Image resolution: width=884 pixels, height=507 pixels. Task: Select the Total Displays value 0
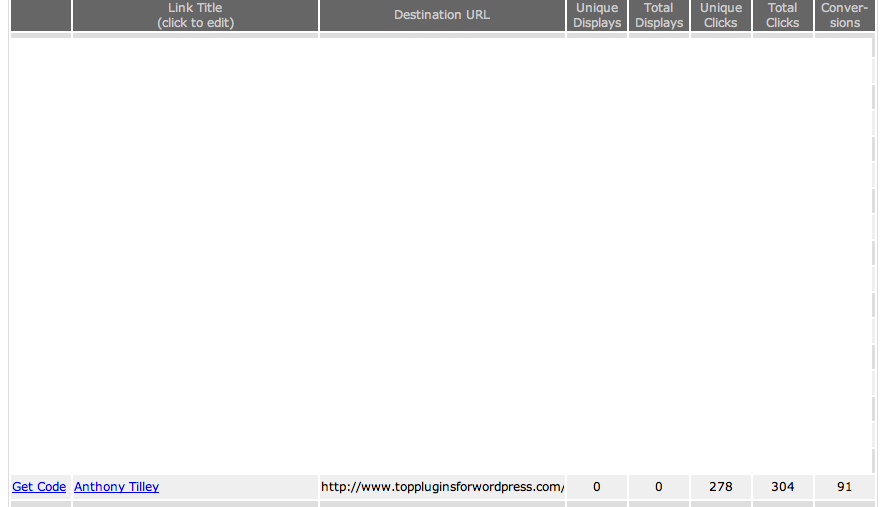tap(659, 487)
